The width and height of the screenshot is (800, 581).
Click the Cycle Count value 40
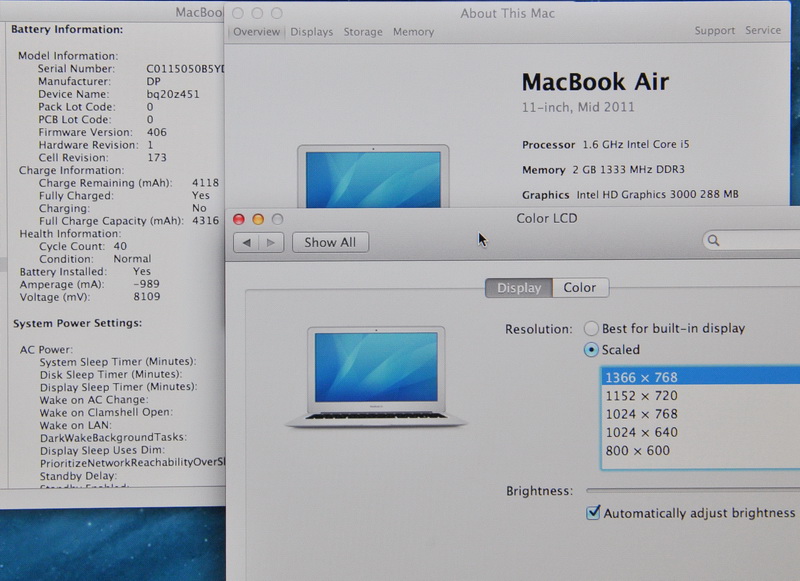[x=120, y=246]
